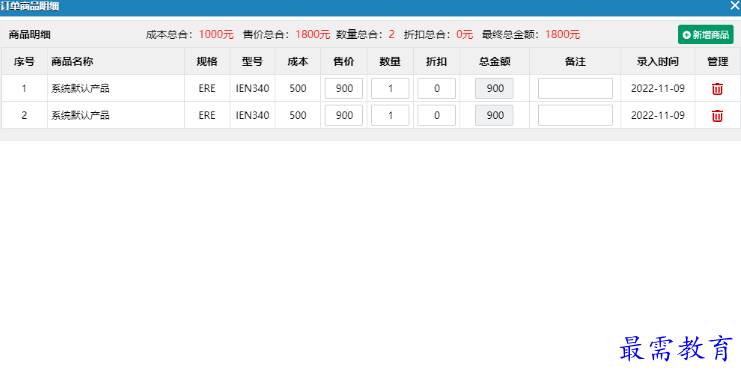Edit the 售价 field in row 2
The image size is (741, 380).
coord(344,115)
